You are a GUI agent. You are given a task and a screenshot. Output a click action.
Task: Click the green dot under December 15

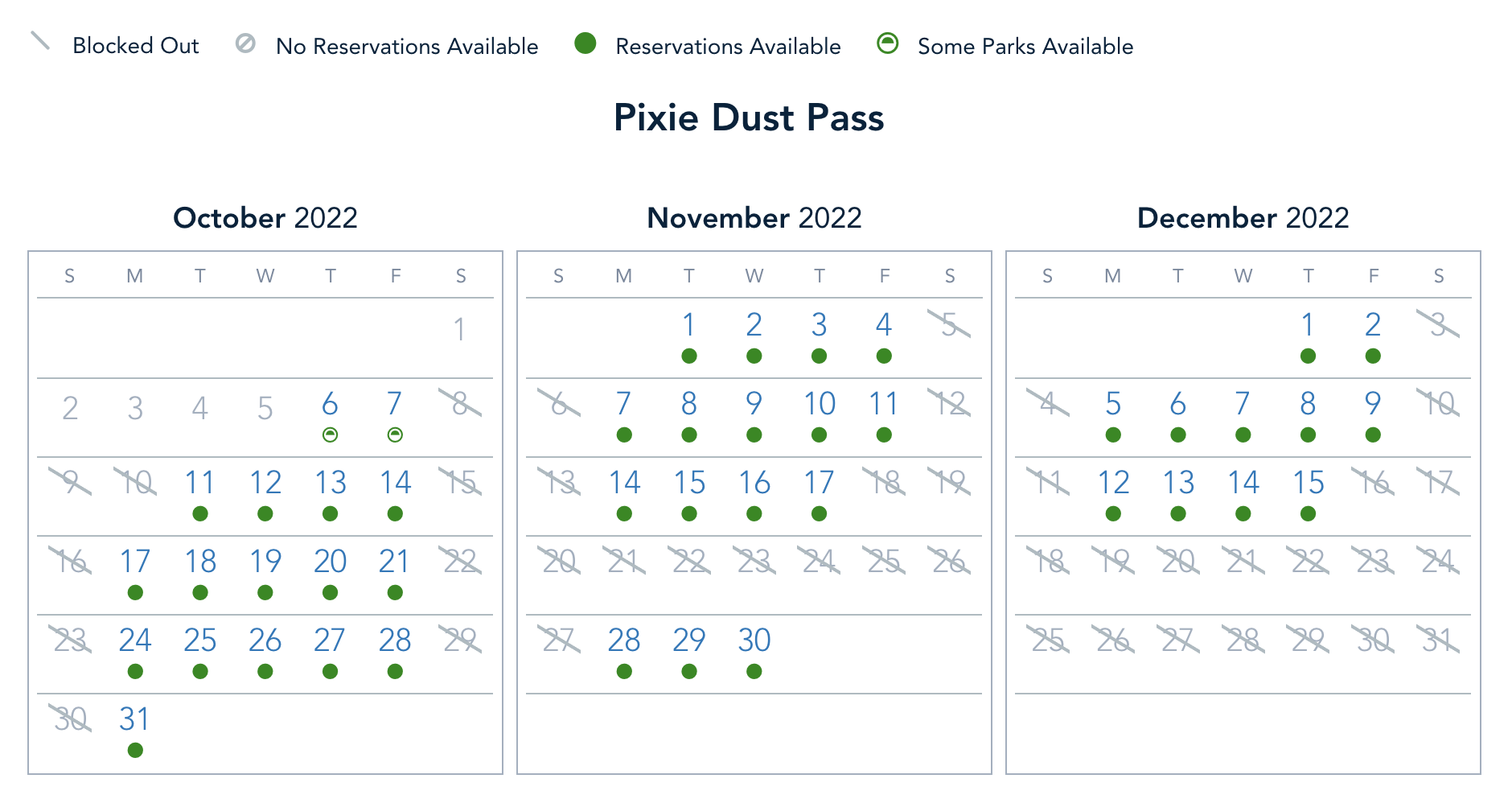[1309, 514]
